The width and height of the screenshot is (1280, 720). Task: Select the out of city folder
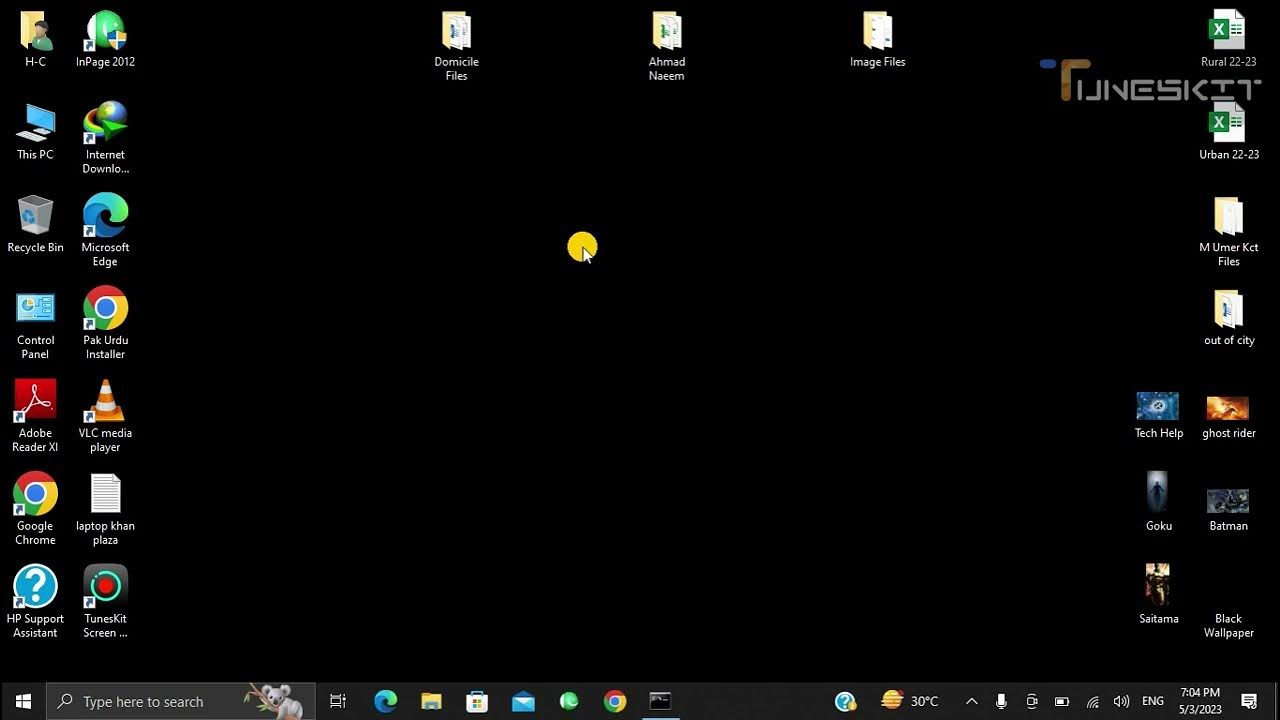(x=1229, y=318)
